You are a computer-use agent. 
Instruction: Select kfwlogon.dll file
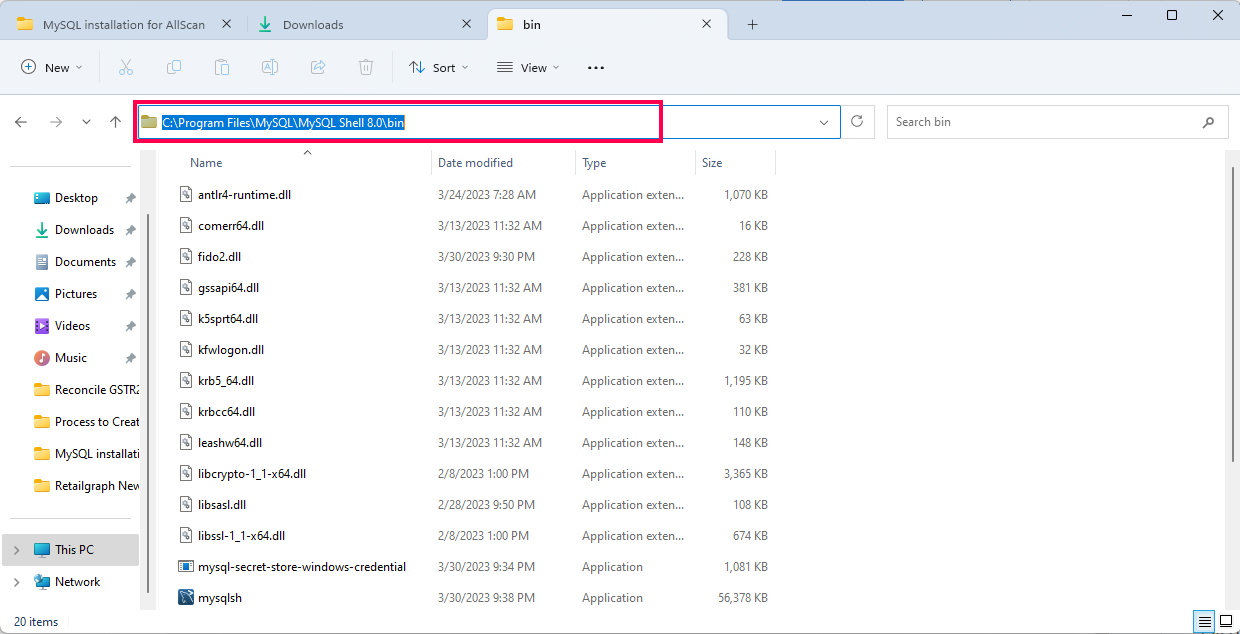tap(231, 350)
